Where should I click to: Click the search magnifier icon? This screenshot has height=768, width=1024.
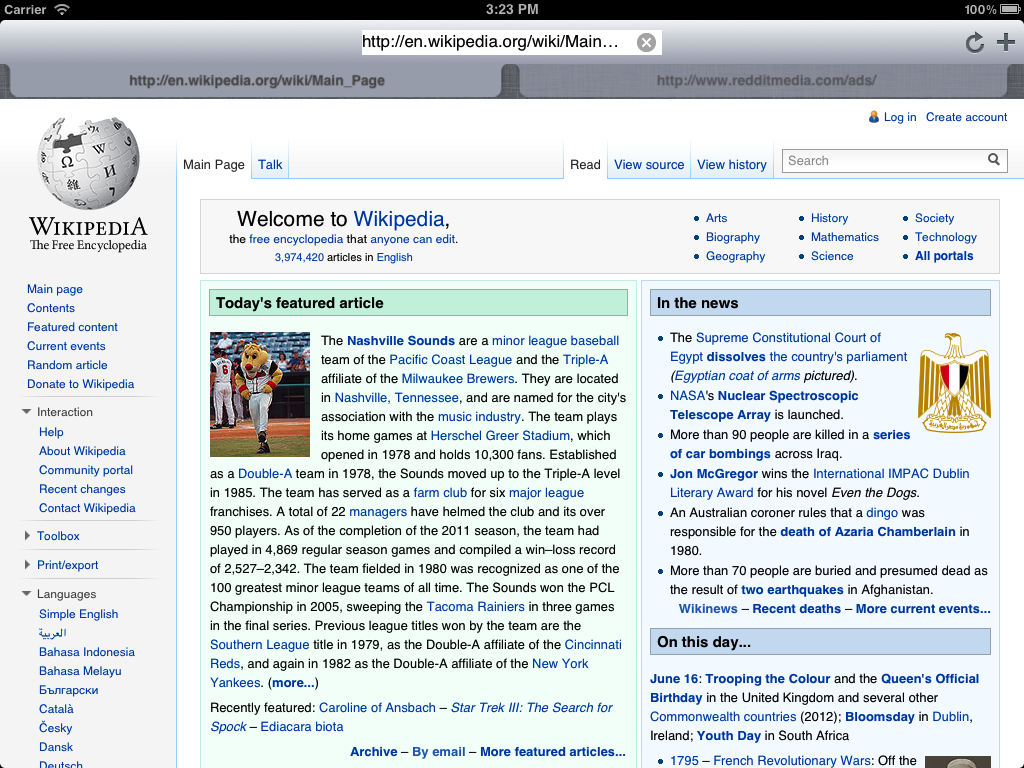[993, 160]
